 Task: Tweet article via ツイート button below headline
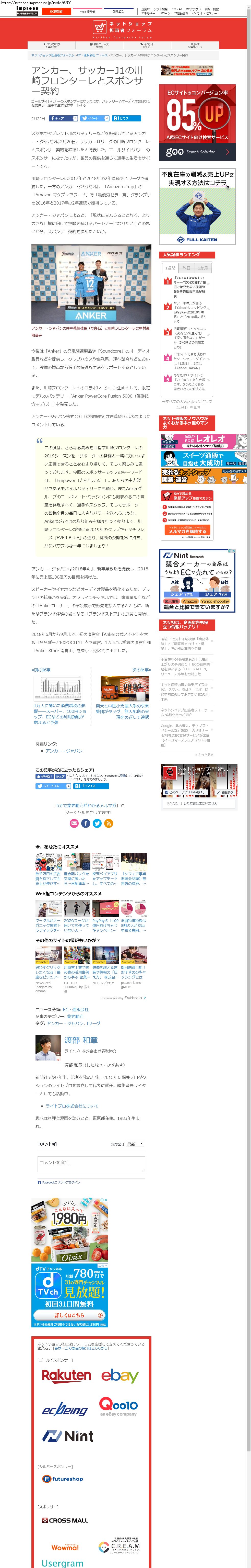point(95,119)
